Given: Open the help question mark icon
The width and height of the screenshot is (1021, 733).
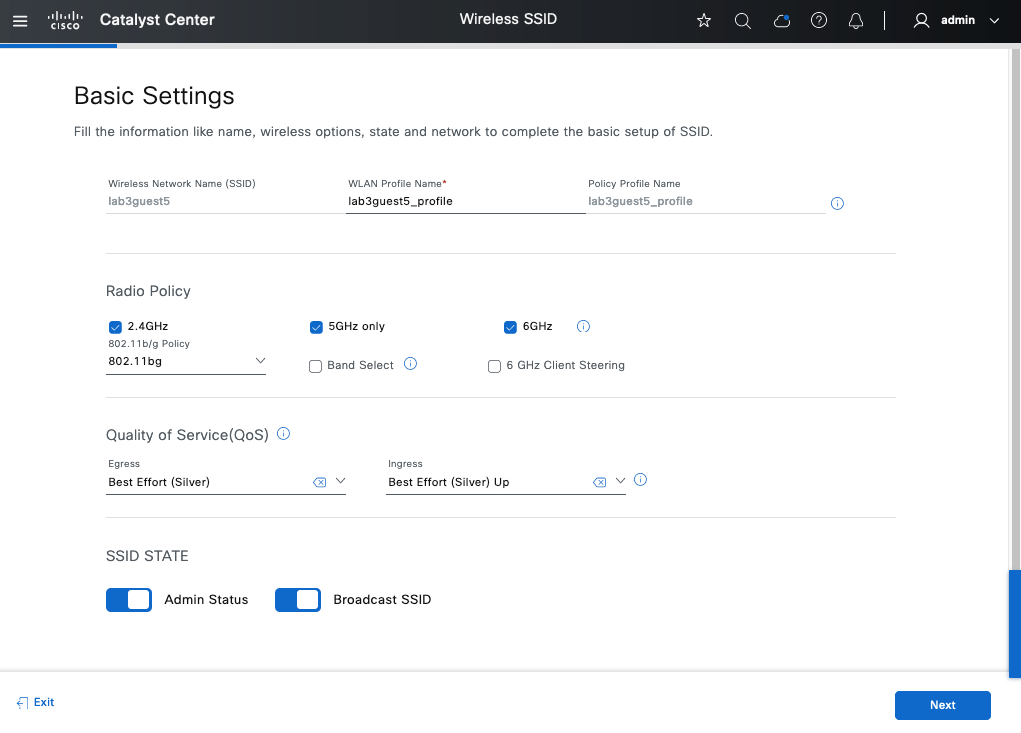Looking at the screenshot, I should (x=819, y=20).
